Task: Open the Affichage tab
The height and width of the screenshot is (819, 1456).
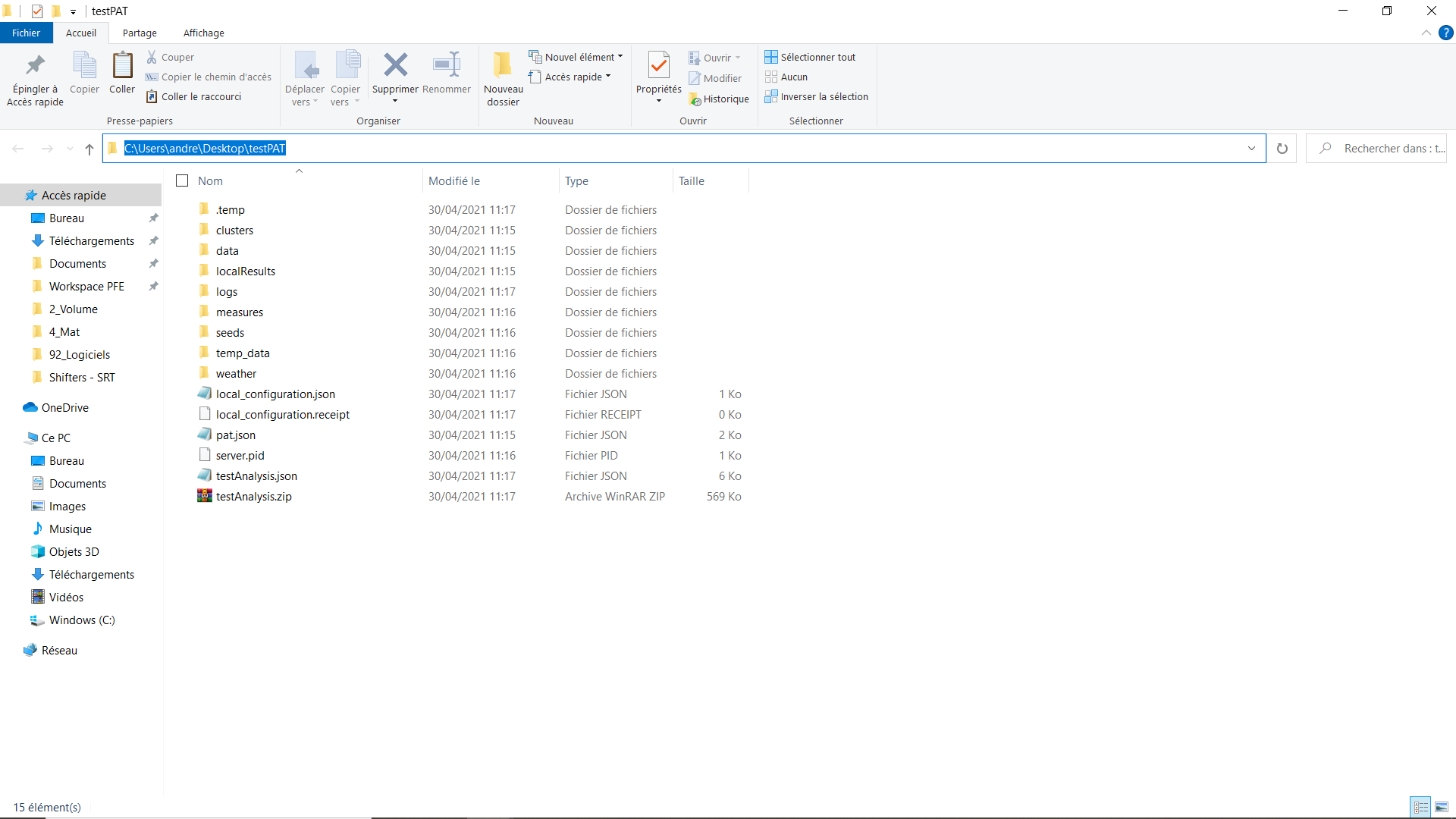Action: (203, 33)
